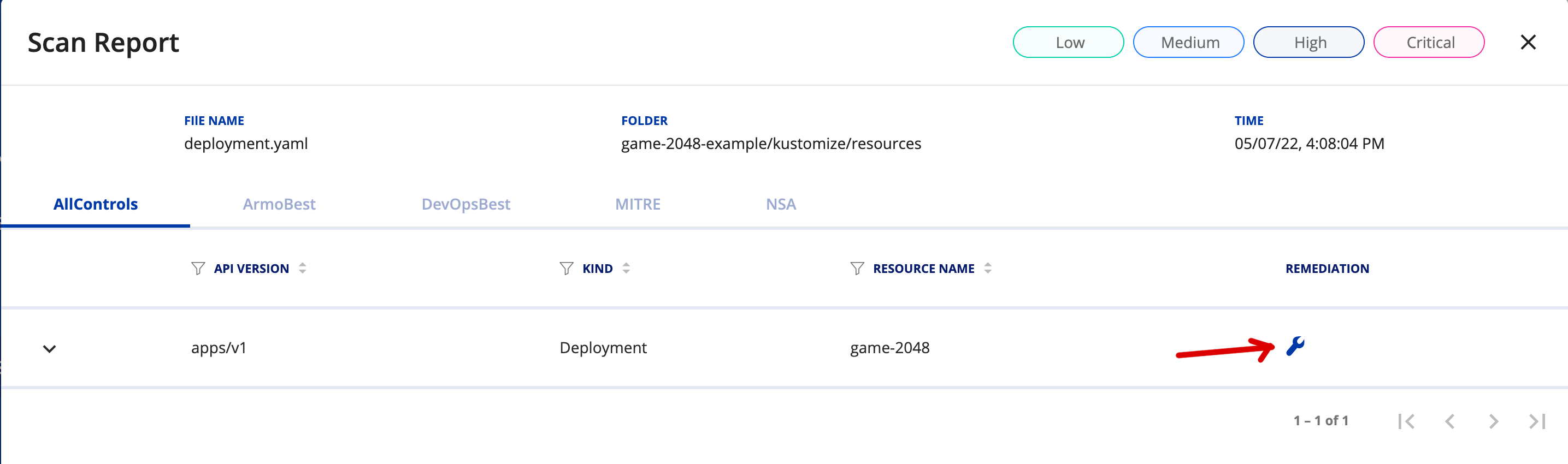Go to last page
Image resolution: width=1568 pixels, height=464 pixels.
coord(1537,421)
